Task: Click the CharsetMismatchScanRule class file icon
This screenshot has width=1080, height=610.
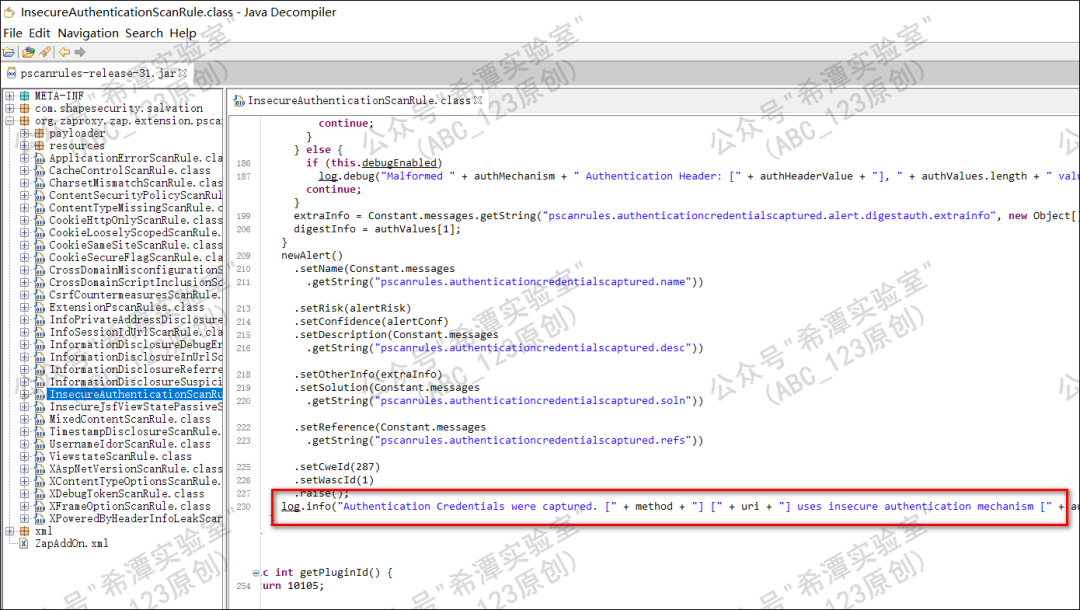Action: 39,182
